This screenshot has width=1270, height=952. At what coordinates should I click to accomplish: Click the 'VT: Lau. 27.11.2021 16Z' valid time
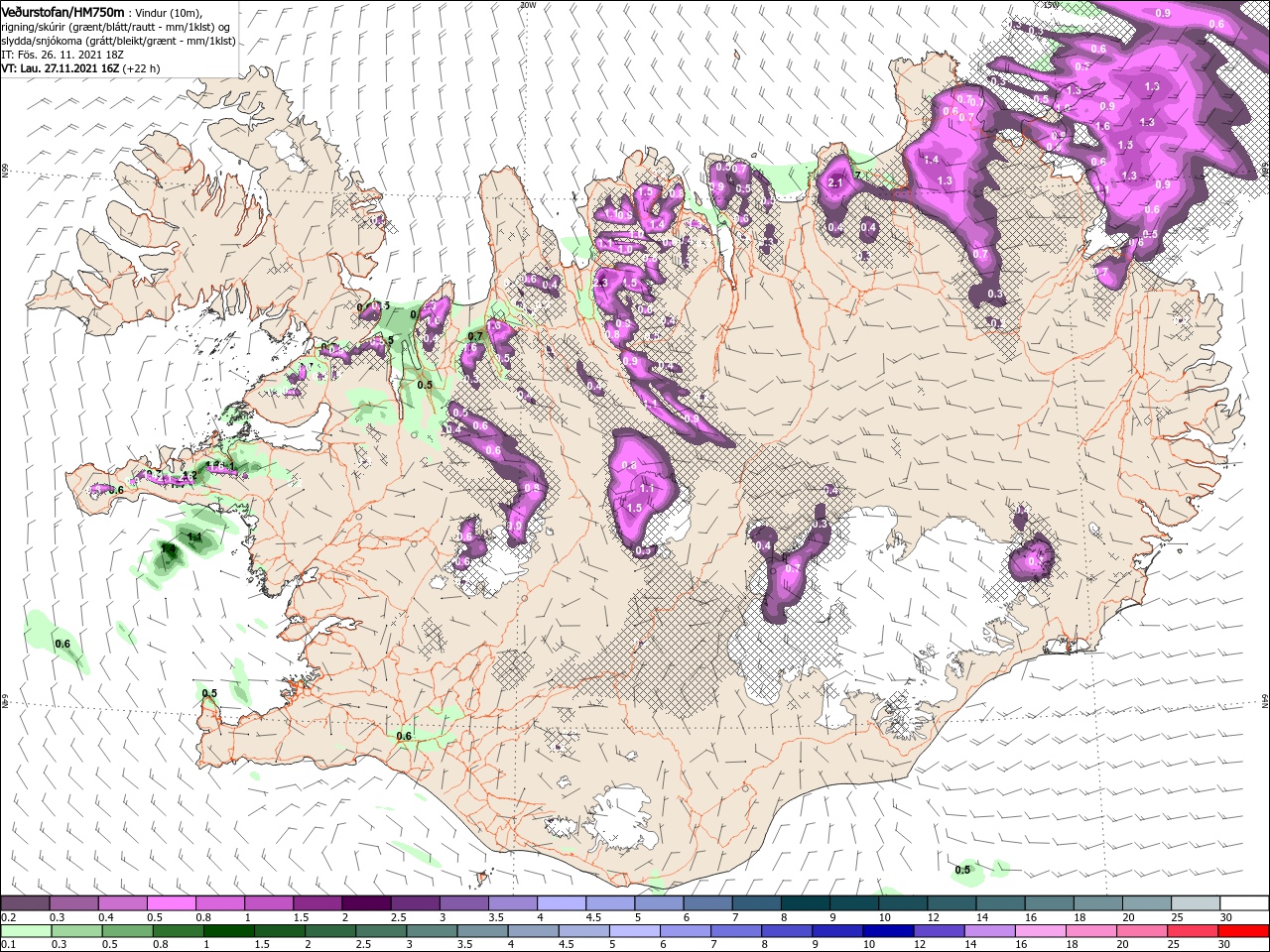tap(61, 68)
